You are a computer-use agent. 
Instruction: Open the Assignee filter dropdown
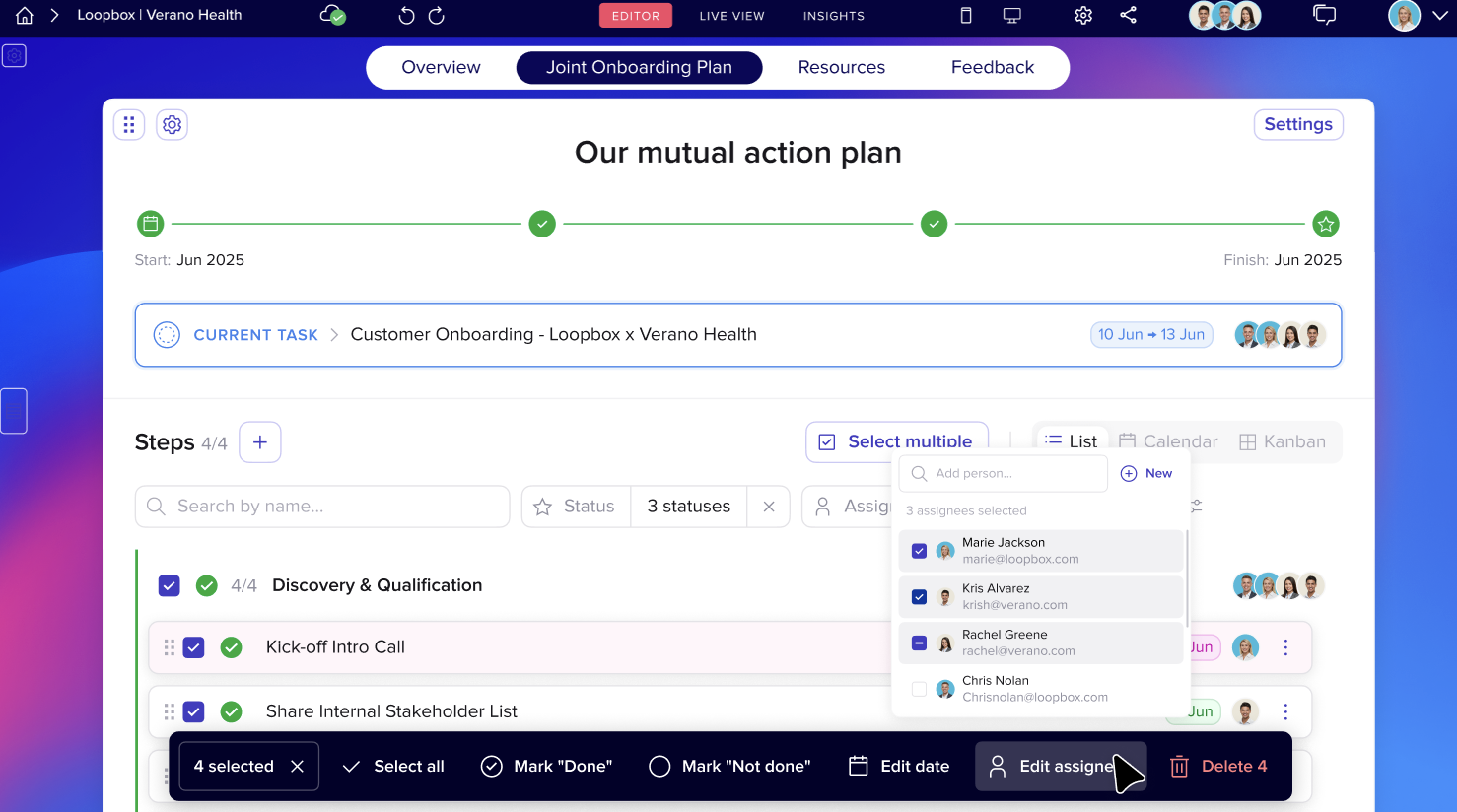848,507
